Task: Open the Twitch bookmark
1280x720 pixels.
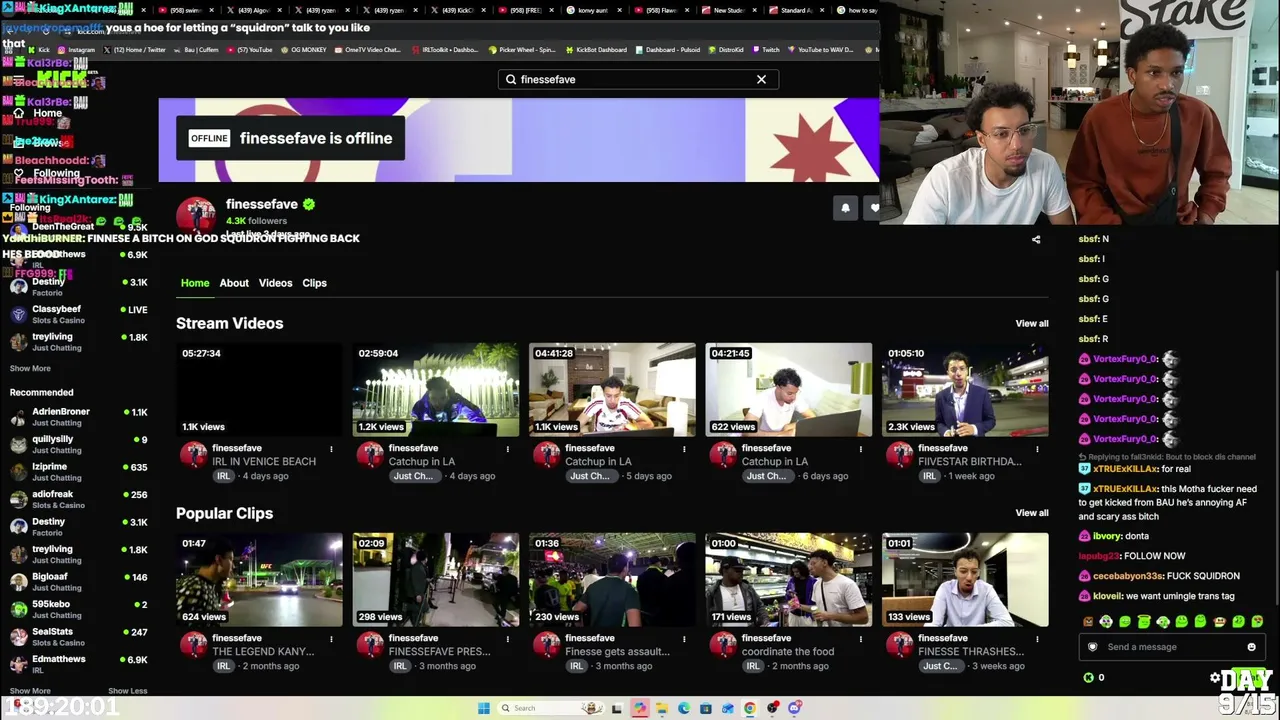Action: pos(766,50)
